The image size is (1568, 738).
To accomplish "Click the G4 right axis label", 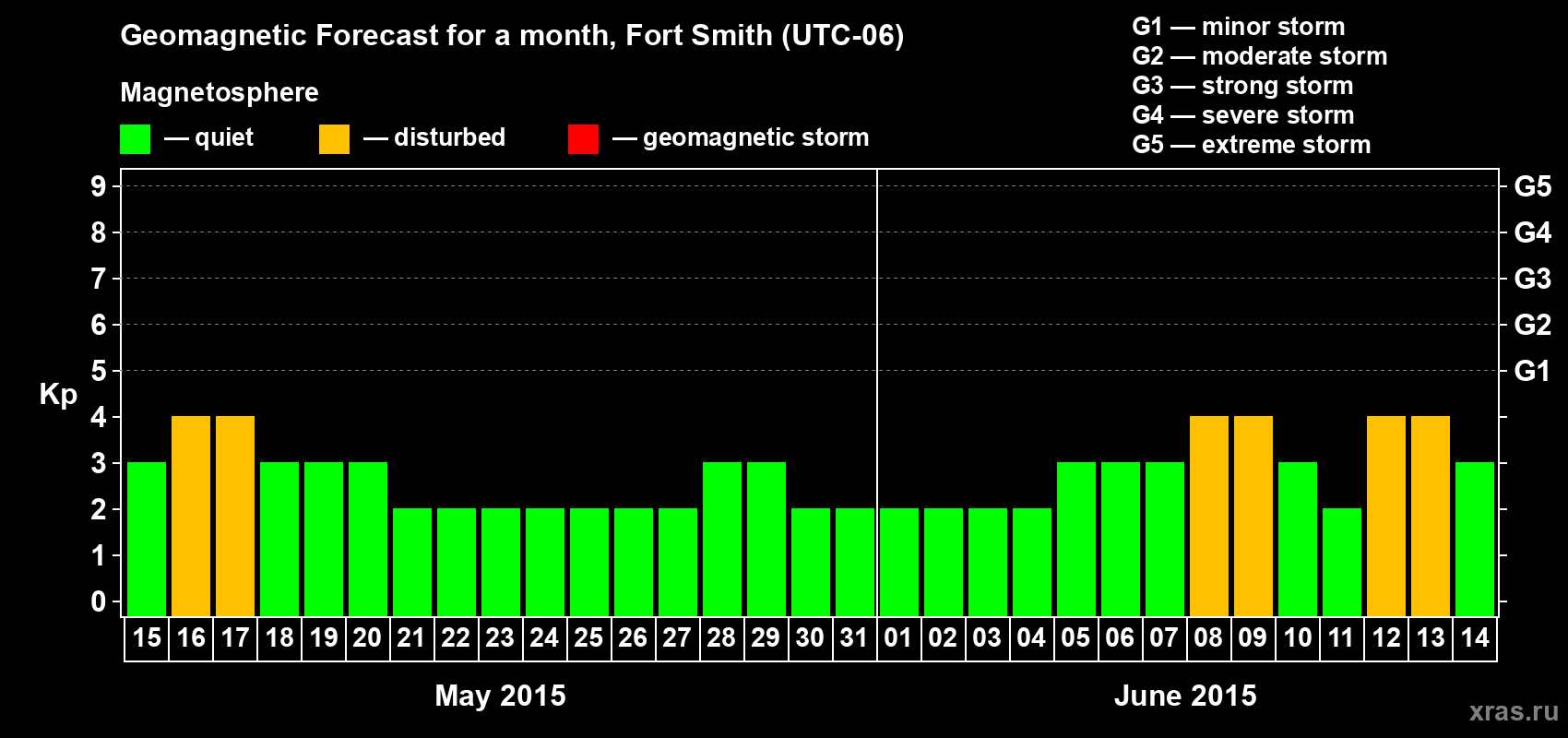I will 1533,232.
